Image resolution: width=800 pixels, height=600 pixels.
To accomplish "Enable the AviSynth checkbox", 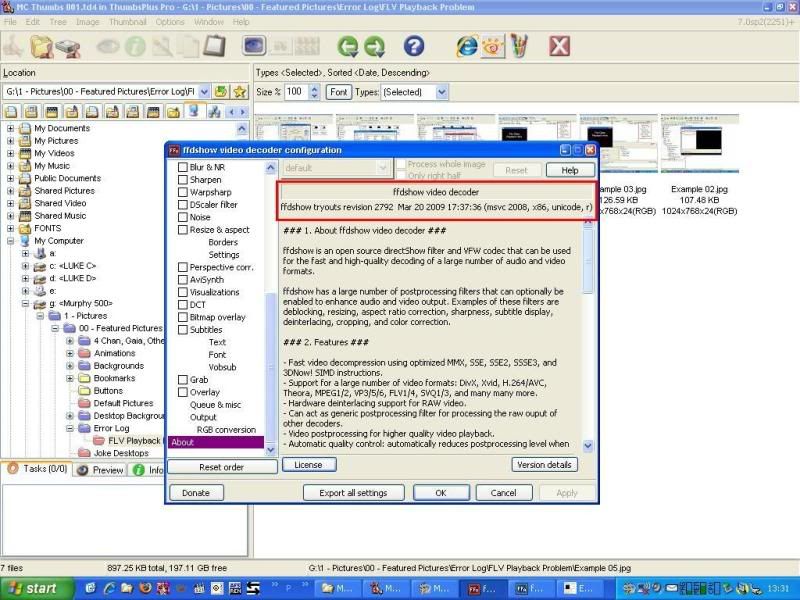I will pos(183,280).
